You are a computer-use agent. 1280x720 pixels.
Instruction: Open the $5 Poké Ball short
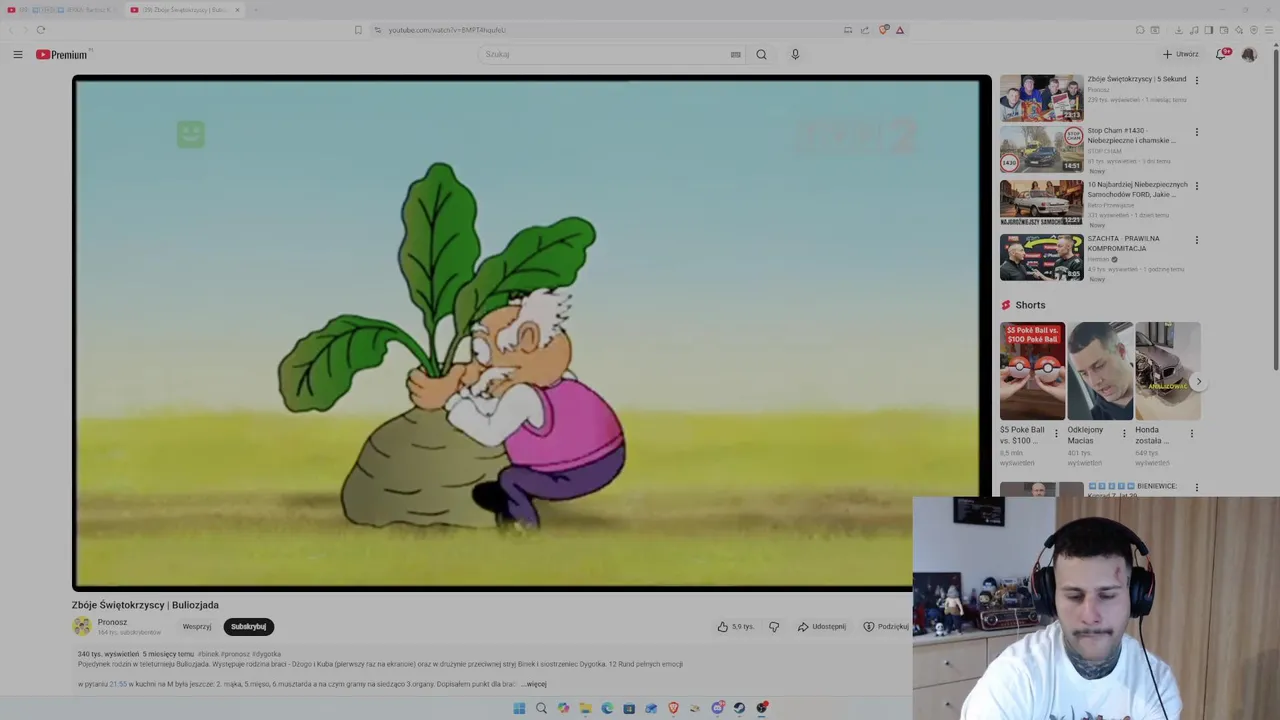point(1032,371)
